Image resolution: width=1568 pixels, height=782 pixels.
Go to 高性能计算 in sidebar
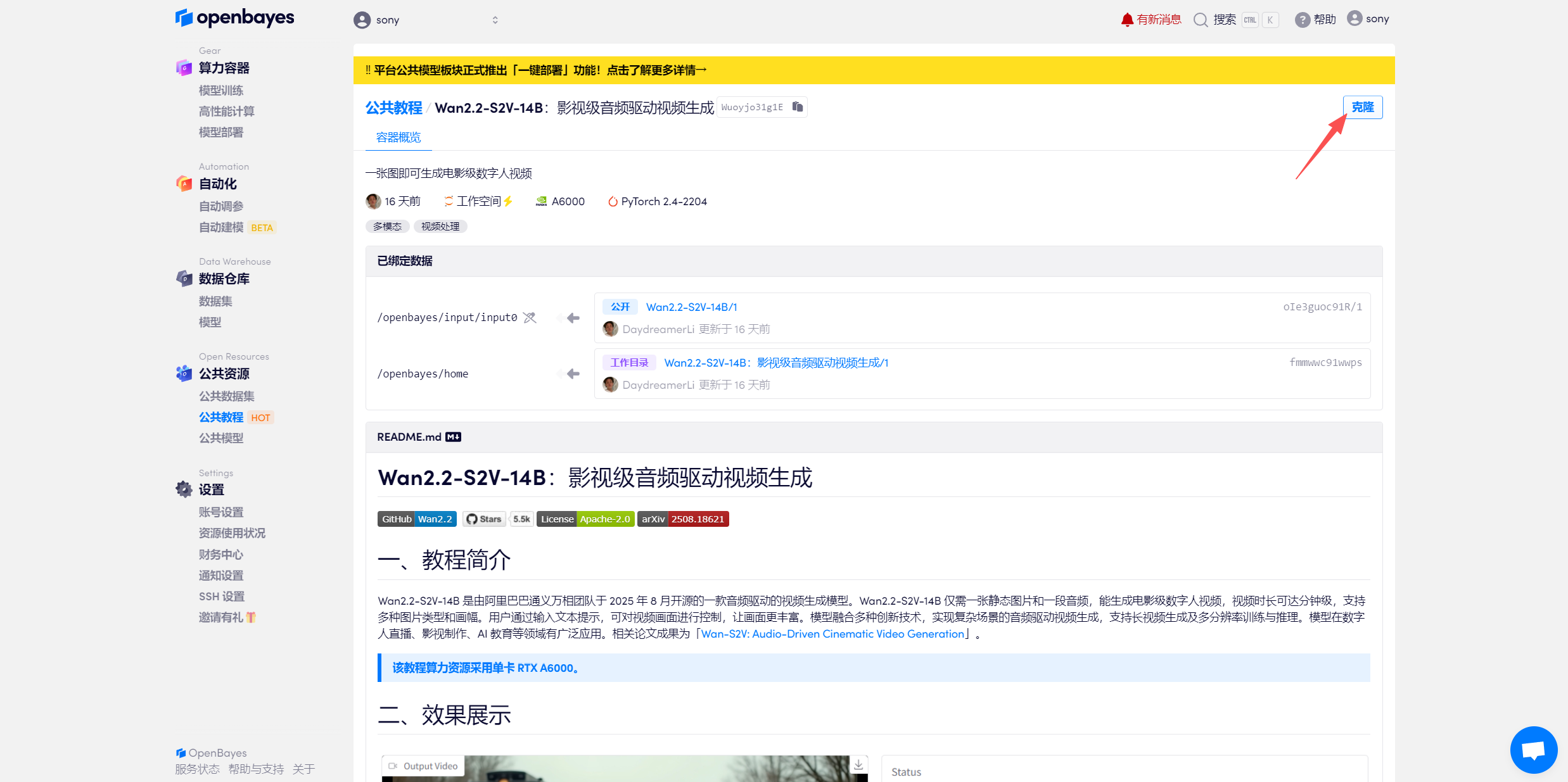(227, 111)
